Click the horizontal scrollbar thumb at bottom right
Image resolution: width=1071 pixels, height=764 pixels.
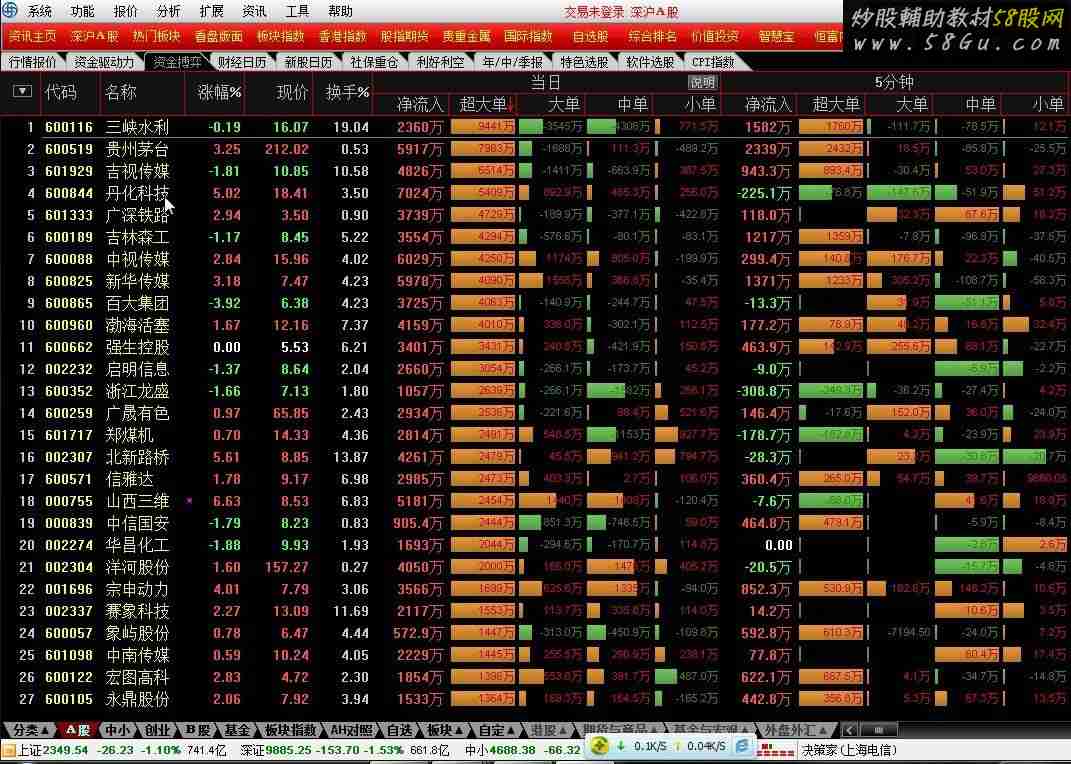coord(878,731)
